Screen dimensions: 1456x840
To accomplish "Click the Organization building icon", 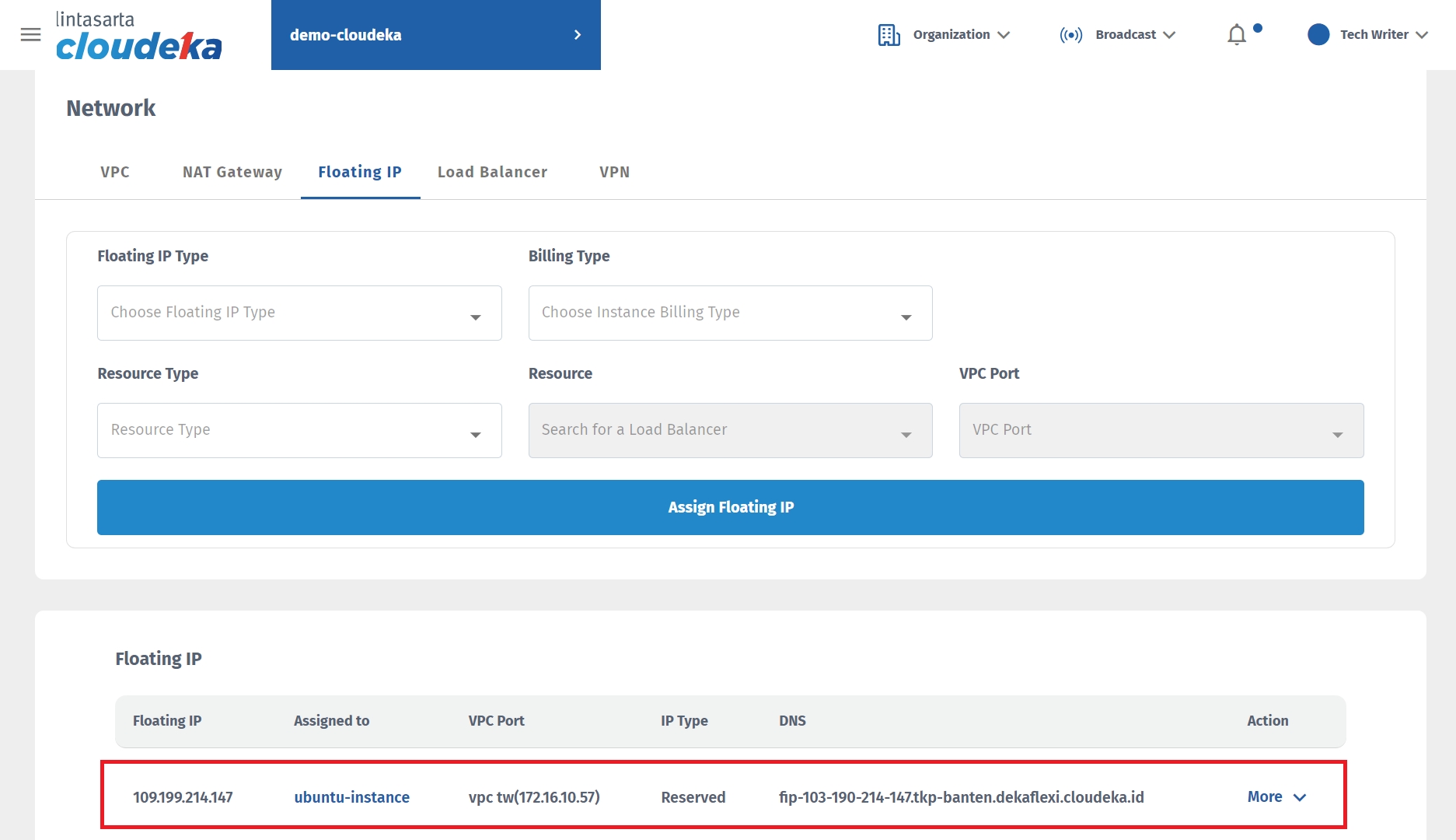I will coord(889,35).
